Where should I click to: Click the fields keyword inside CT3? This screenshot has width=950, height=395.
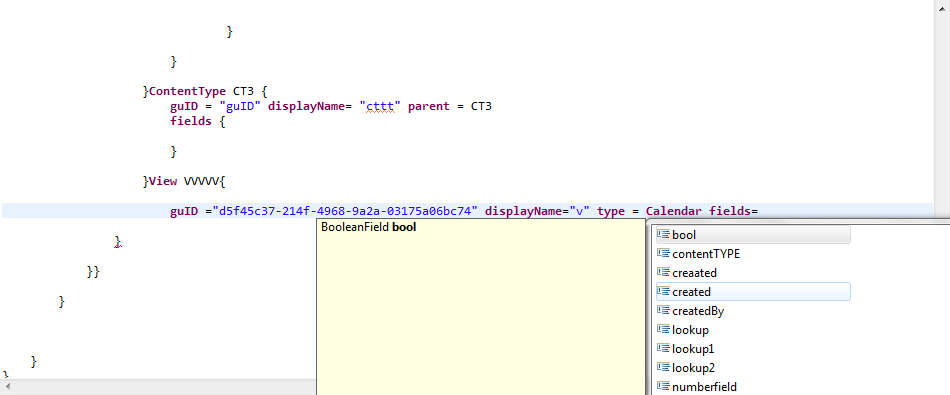tap(191, 121)
